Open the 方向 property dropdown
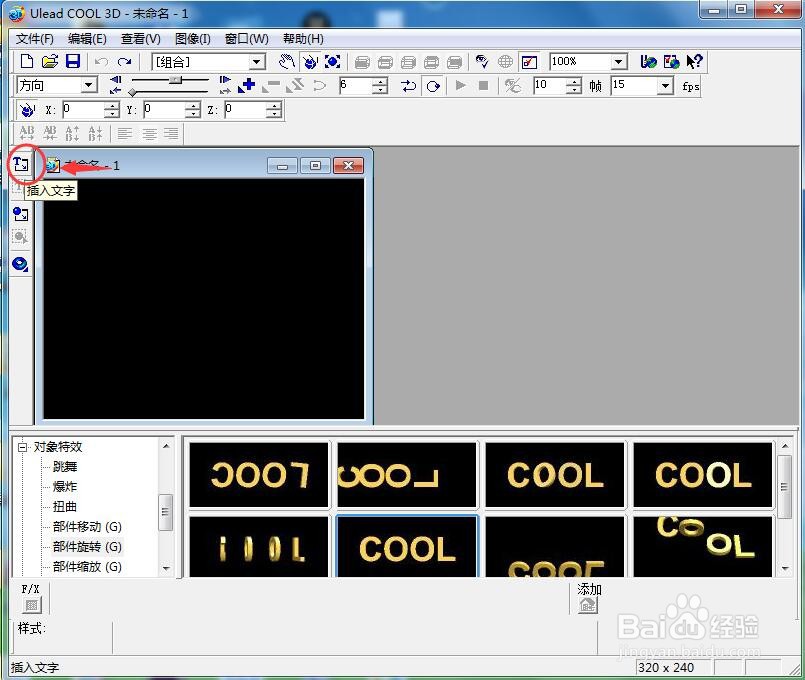Viewport: 805px width, 680px height. [88, 85]
